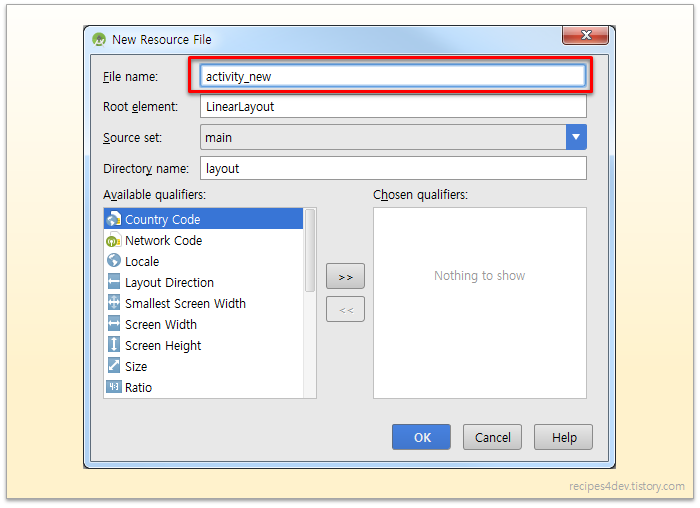Click the Screen Height icon
Screen dimensions: 700x508
(x=114, y=345)
